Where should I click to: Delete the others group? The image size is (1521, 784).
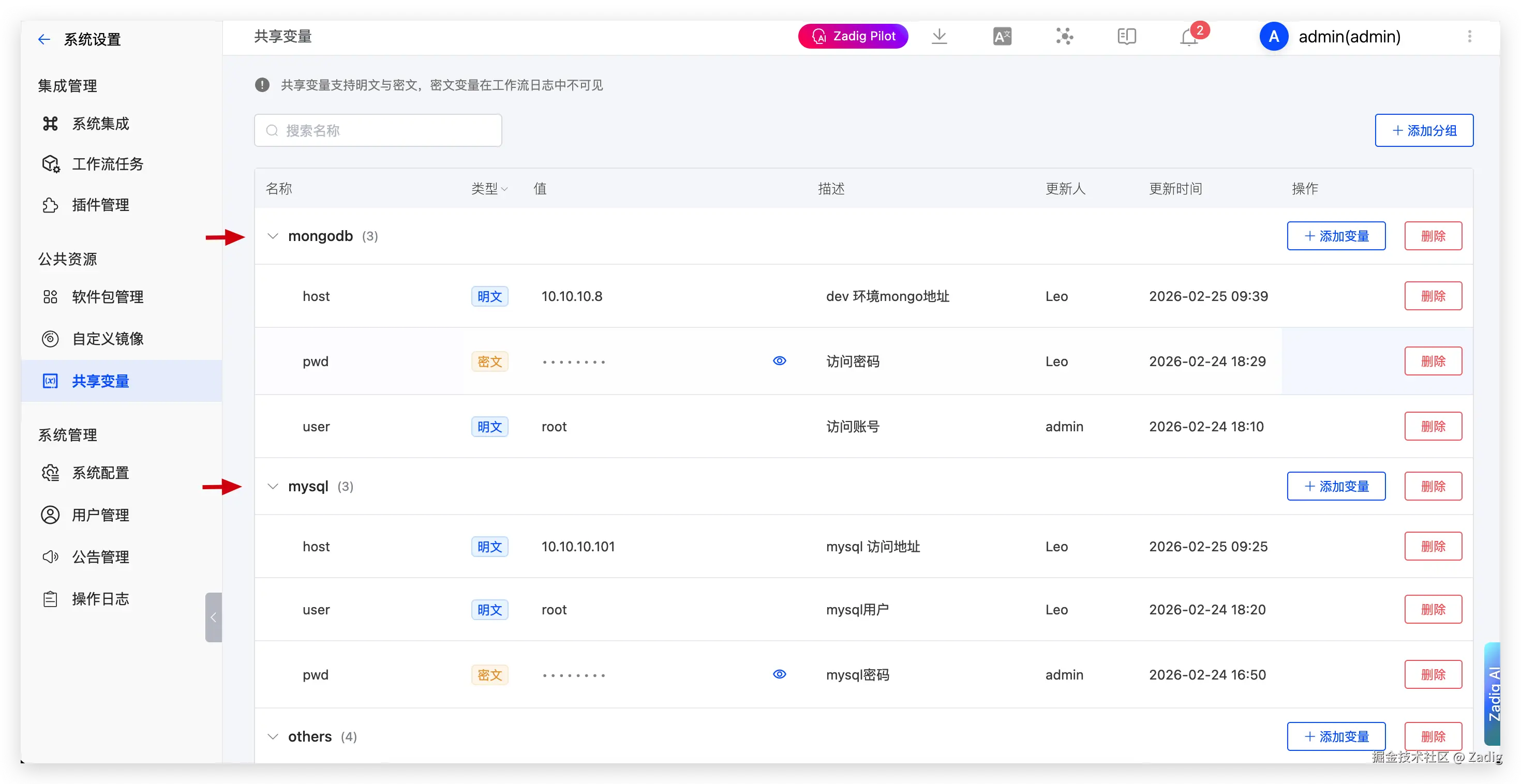1433,737
